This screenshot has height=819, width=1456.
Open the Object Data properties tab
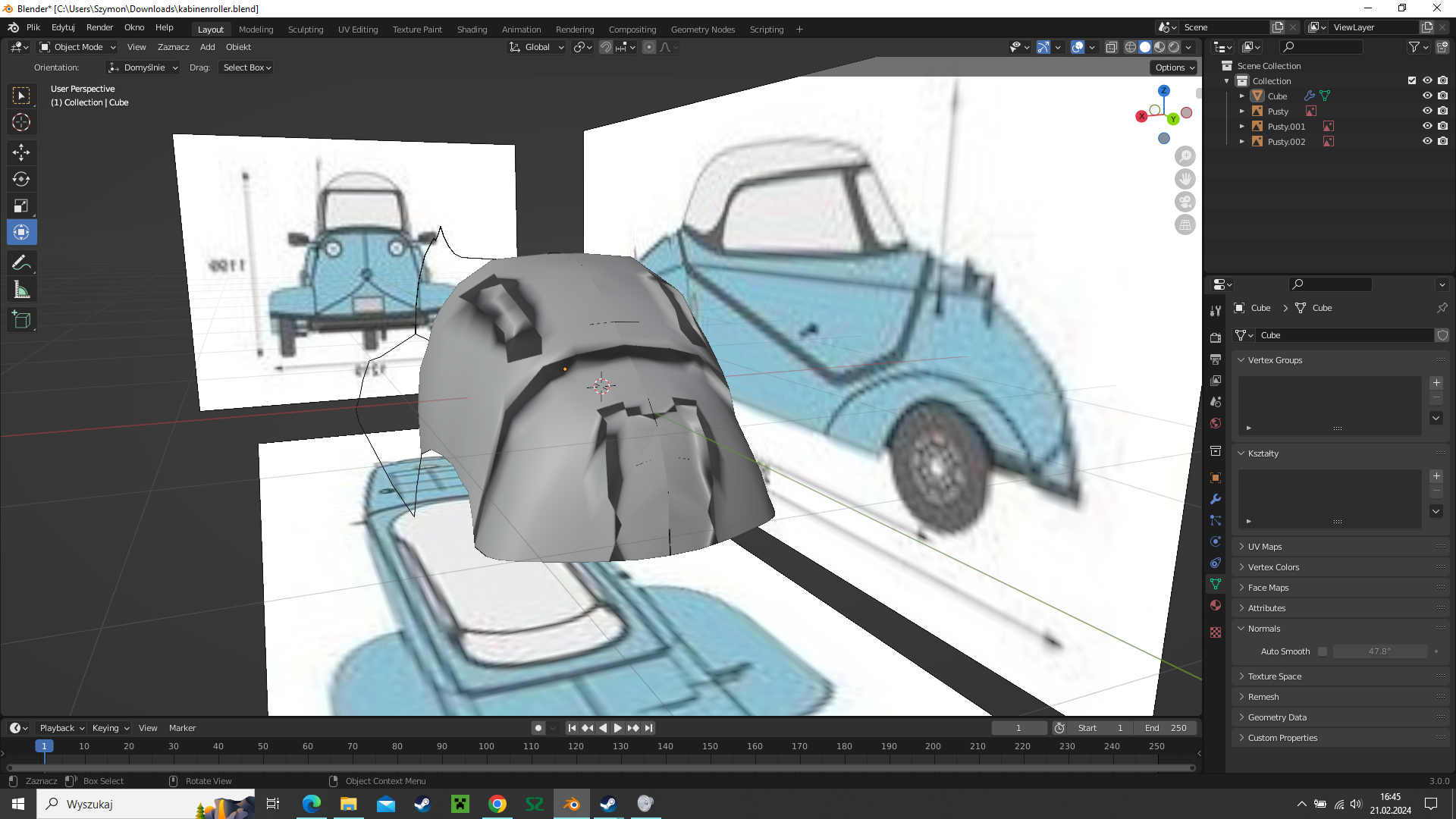click(1216, 584)
